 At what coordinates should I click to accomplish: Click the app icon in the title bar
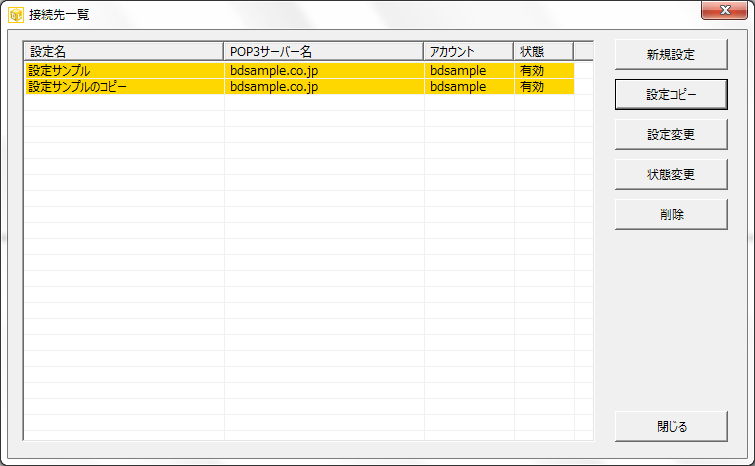[15, 15]
